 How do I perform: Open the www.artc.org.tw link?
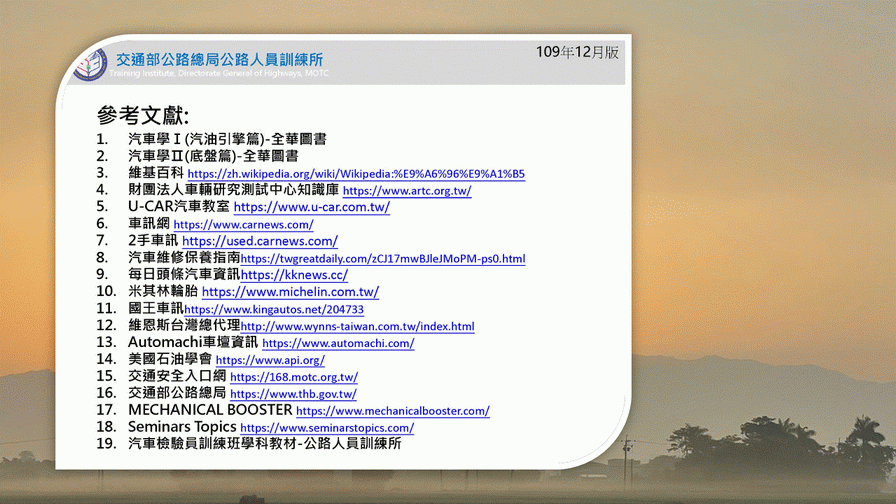[x=406, y=191]
